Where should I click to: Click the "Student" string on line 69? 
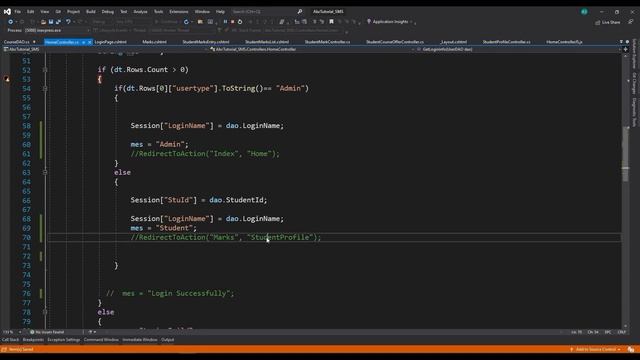(174, 228)
